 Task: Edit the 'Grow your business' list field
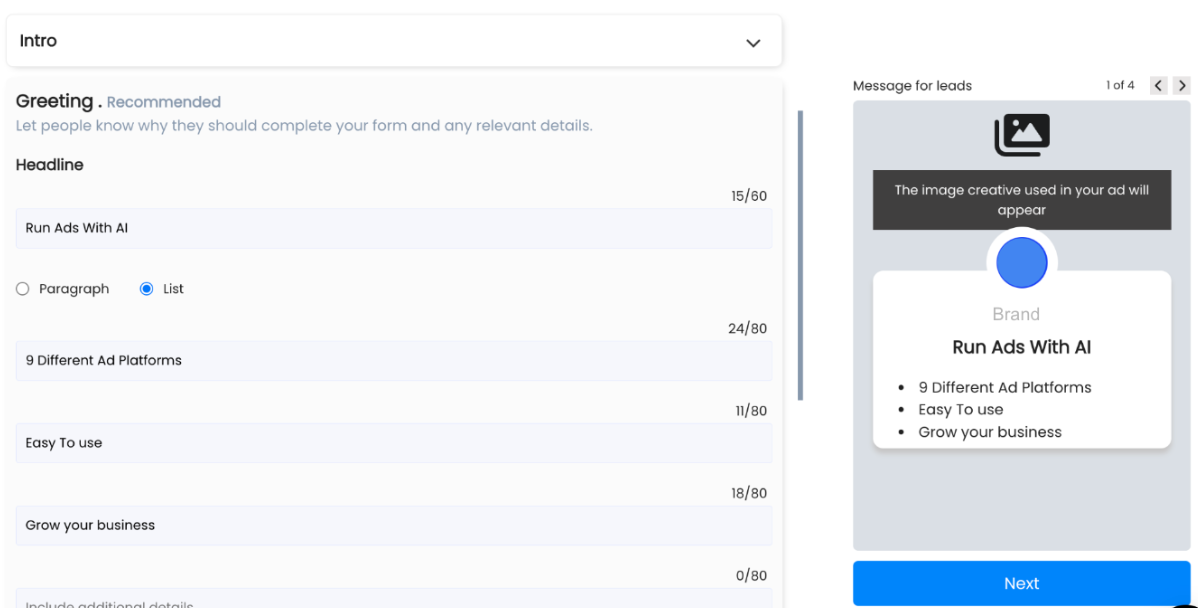tap(393, 525)
